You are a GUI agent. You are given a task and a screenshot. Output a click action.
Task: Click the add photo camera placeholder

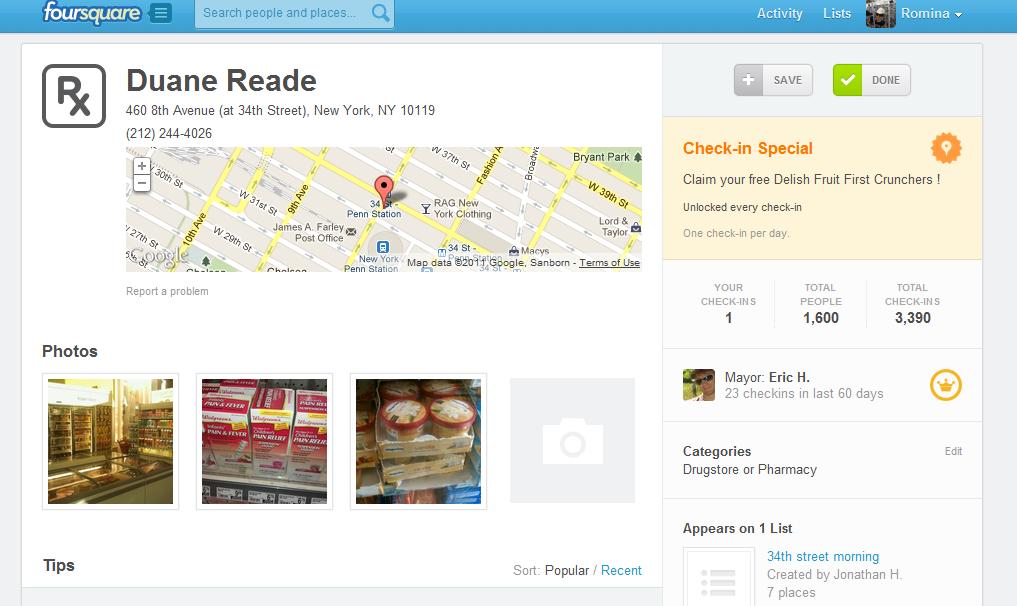pos(572,441)
